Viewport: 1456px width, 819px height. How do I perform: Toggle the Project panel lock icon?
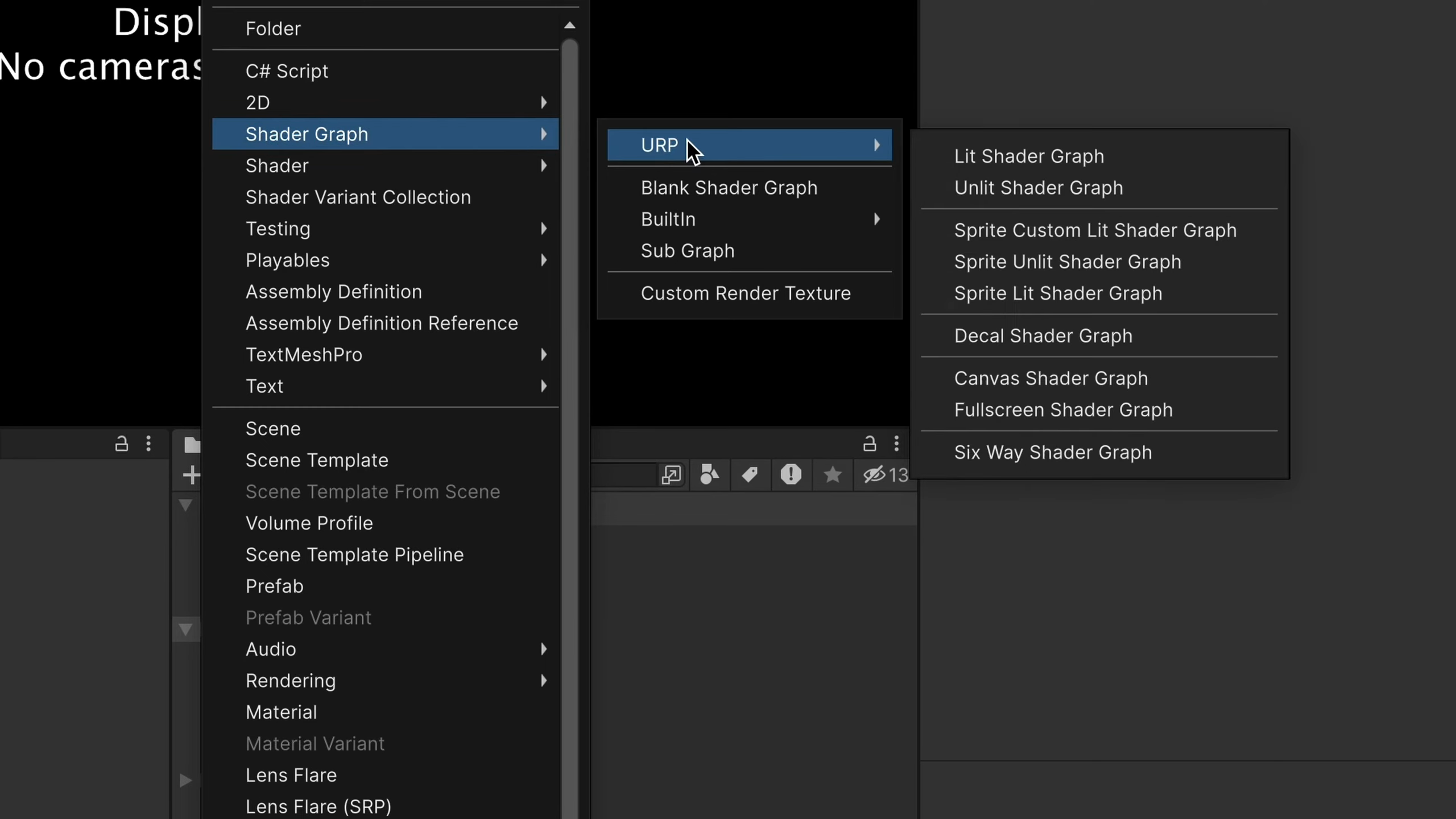point(870,443)
